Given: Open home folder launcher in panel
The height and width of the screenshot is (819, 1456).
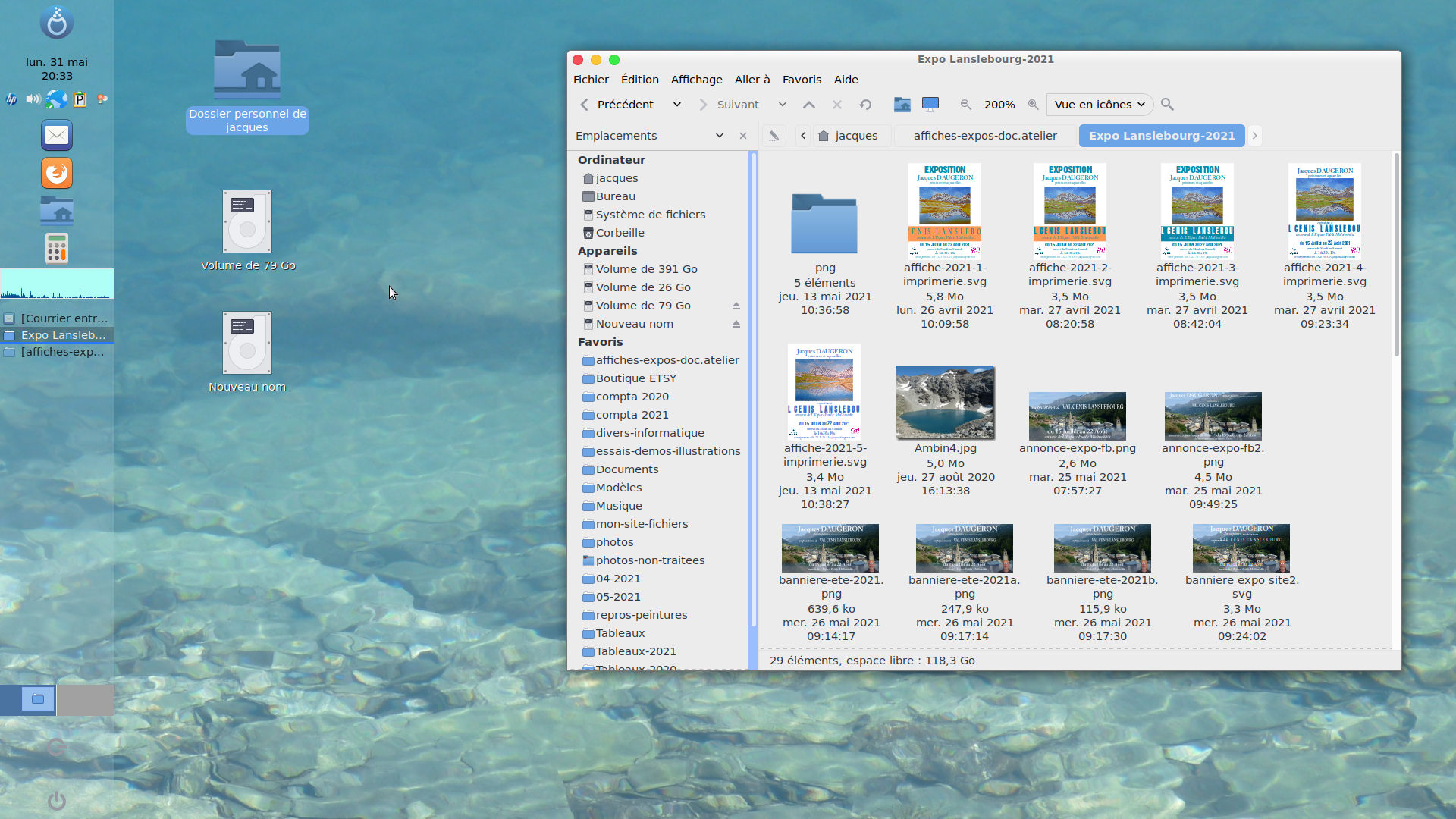Looking at the screenshot, I should 57,211.
